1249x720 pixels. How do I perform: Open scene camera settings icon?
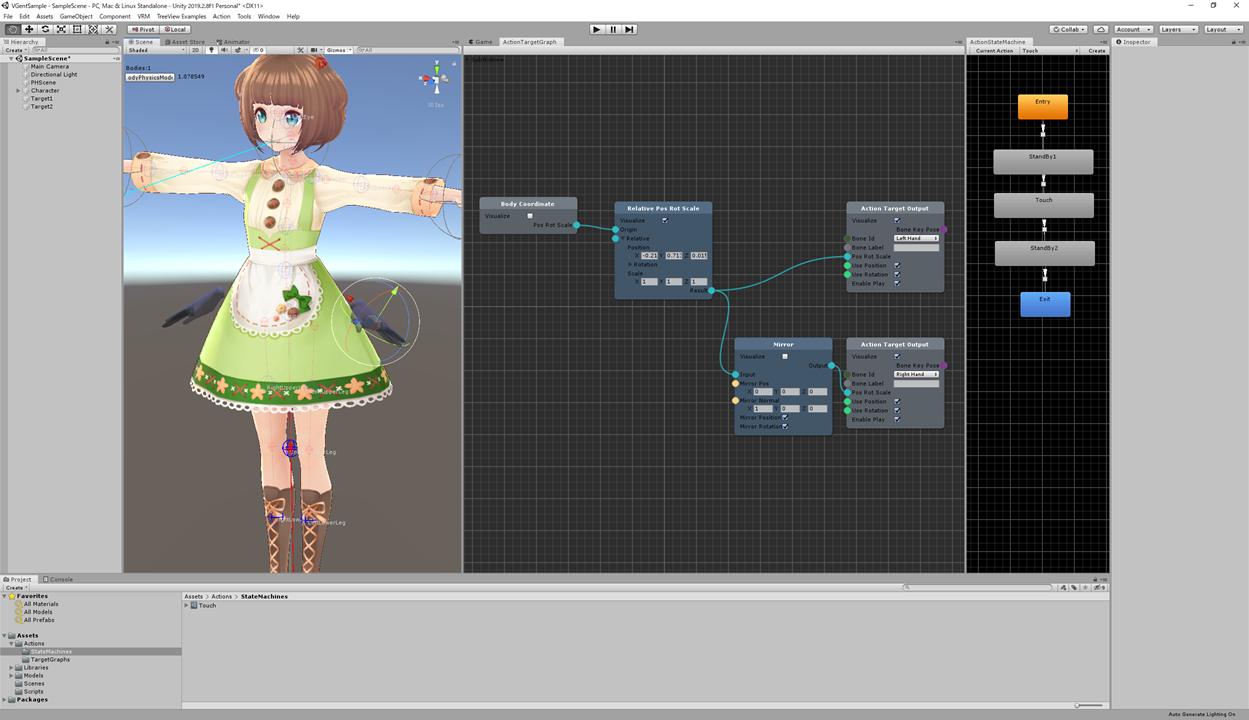pyautogui.click(x=315, y=50)
